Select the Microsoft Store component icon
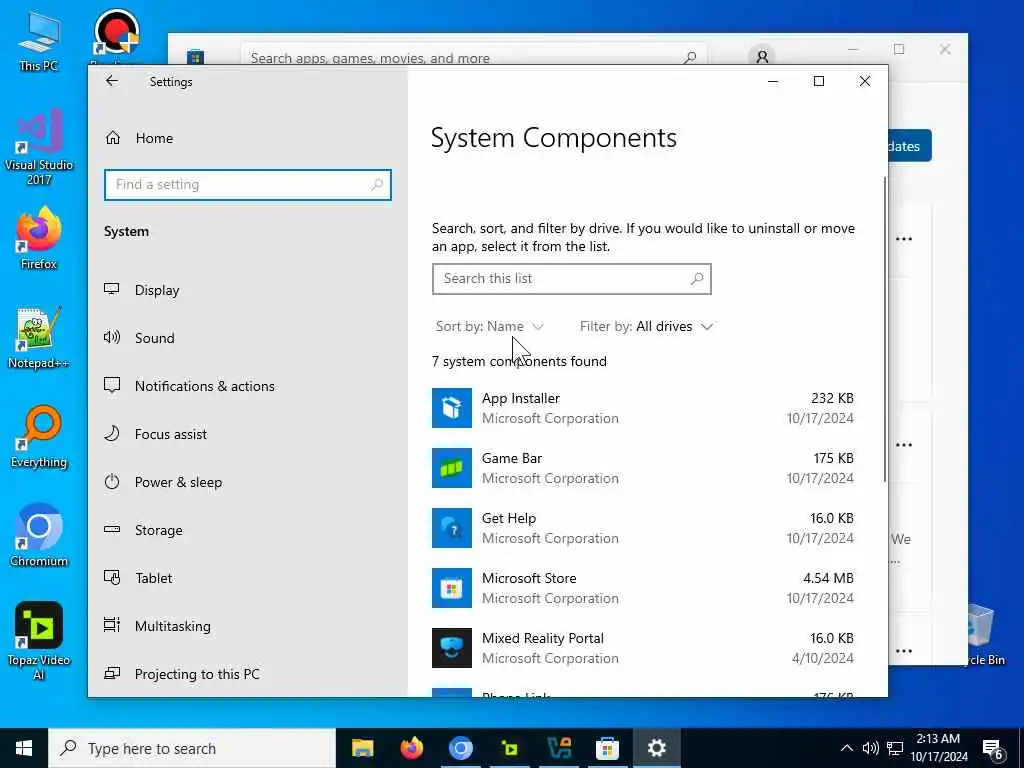This screenshot has width=1024, height=768. 452,588
